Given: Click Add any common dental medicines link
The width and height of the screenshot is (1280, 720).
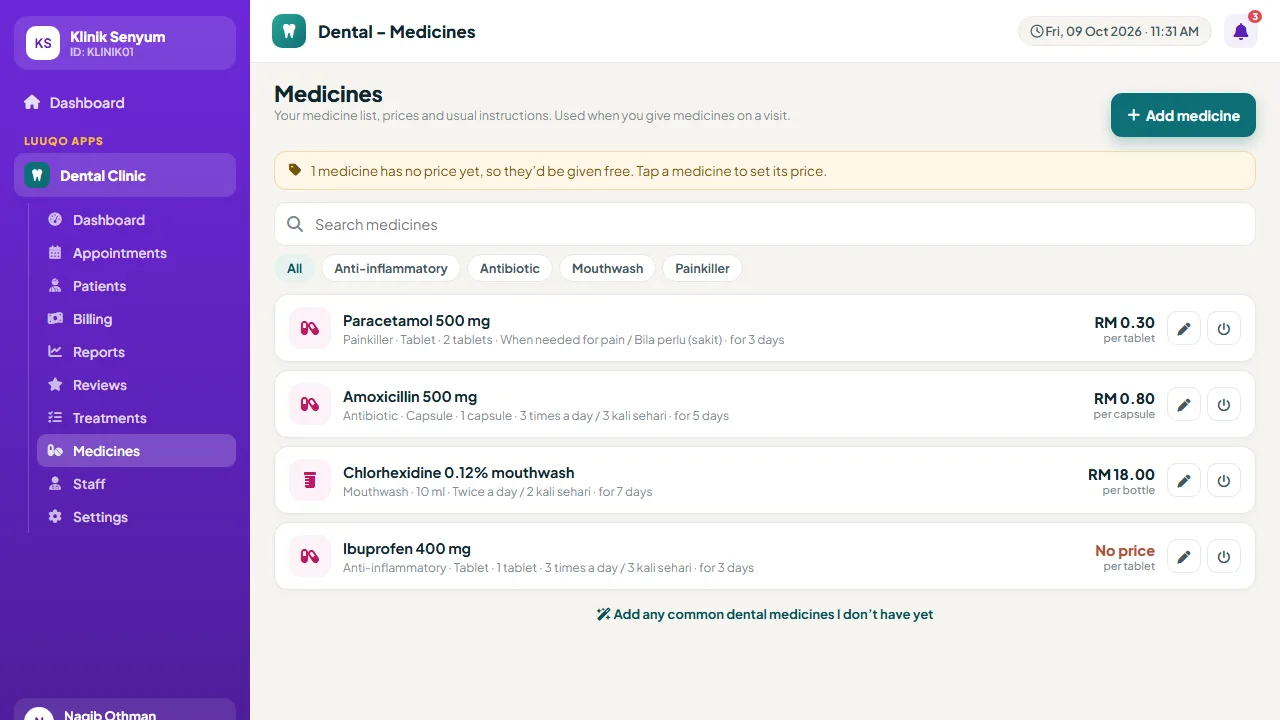Looking at the screenshot, I should (x=765, y=614).
